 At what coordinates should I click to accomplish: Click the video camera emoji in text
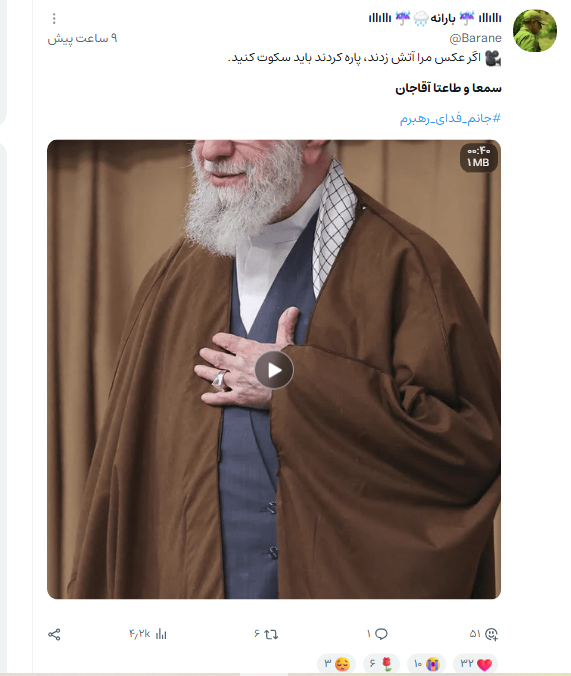(493, 57)
